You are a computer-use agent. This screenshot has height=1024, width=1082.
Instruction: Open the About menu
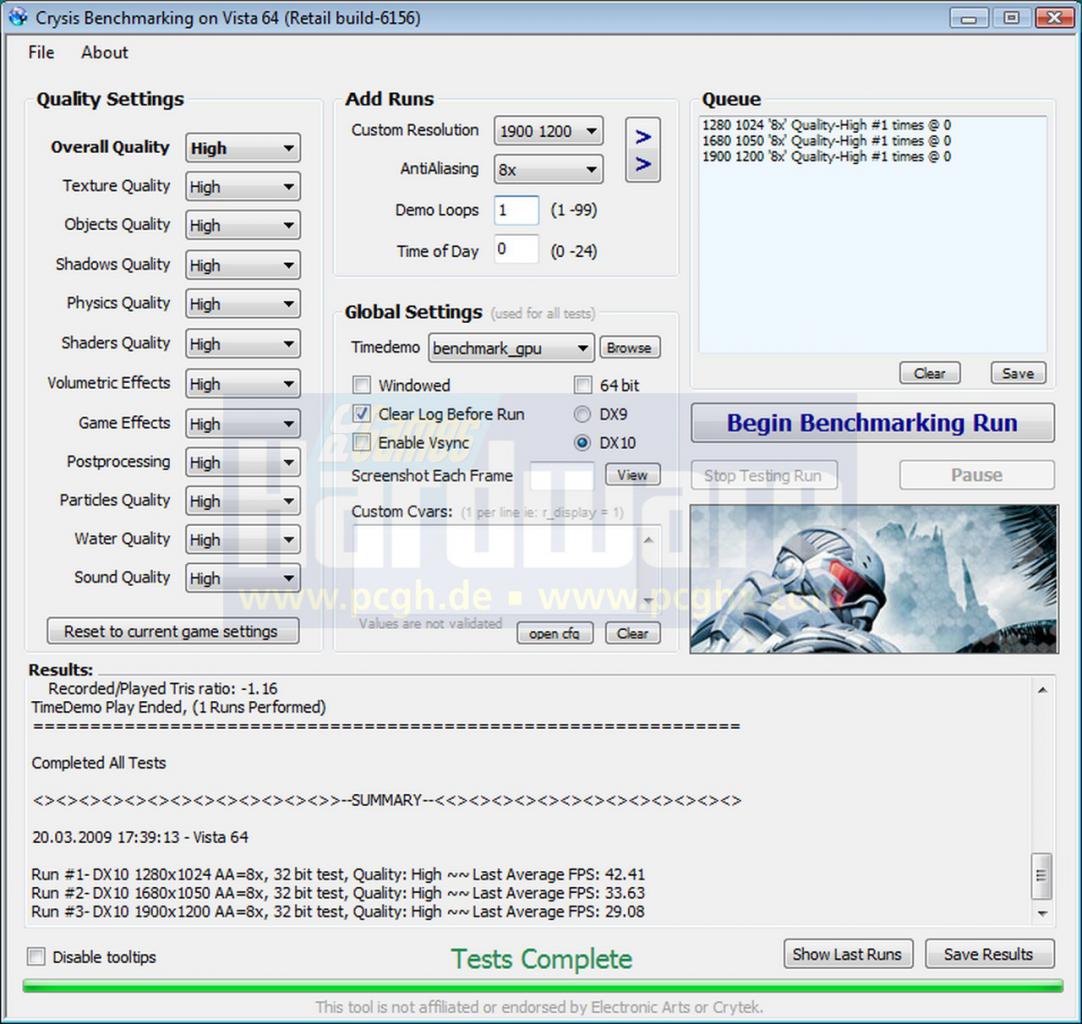(x=104, y=52)
